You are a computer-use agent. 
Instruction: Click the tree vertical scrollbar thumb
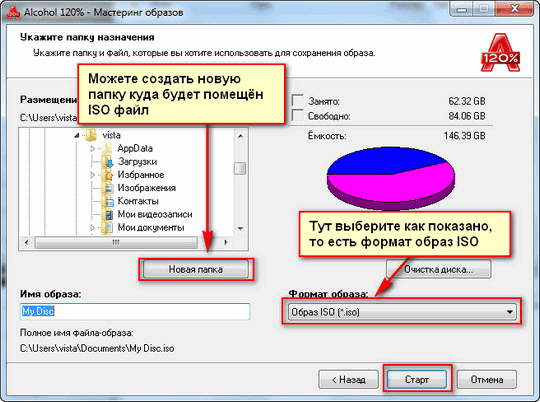[240, 168]
